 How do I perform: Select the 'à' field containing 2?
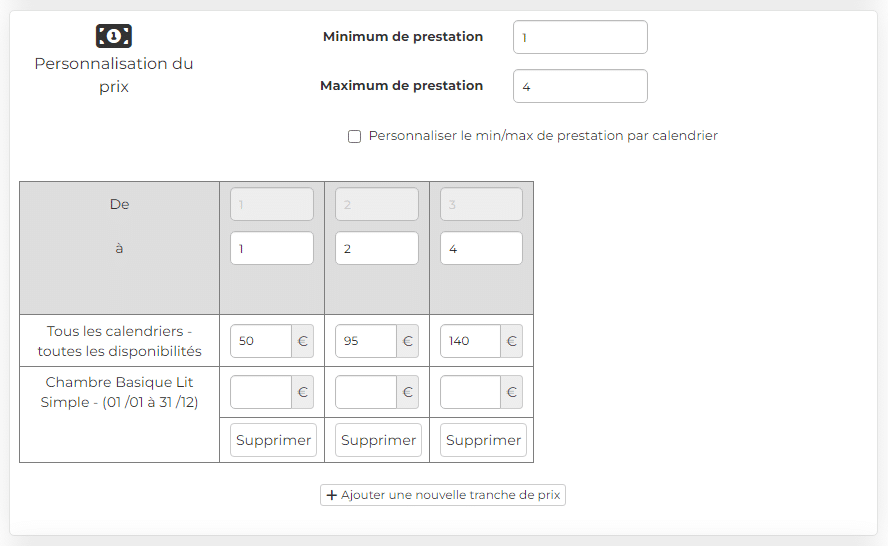click(x=377, y=248)
